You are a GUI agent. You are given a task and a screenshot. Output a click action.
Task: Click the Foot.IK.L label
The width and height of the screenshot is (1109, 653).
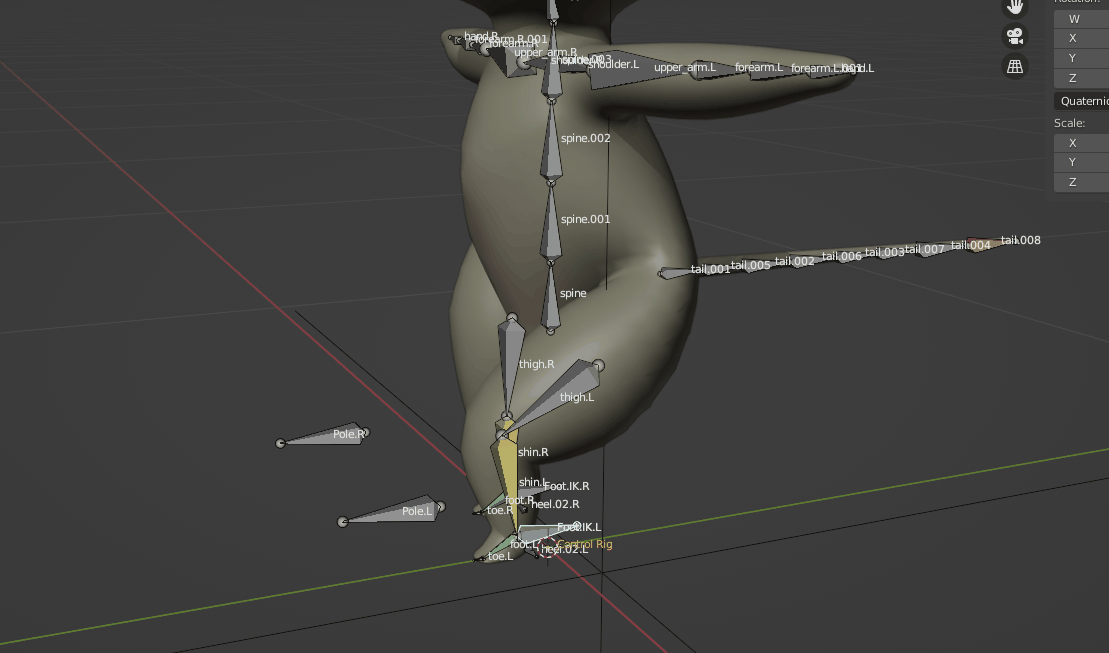click(579, 527)
